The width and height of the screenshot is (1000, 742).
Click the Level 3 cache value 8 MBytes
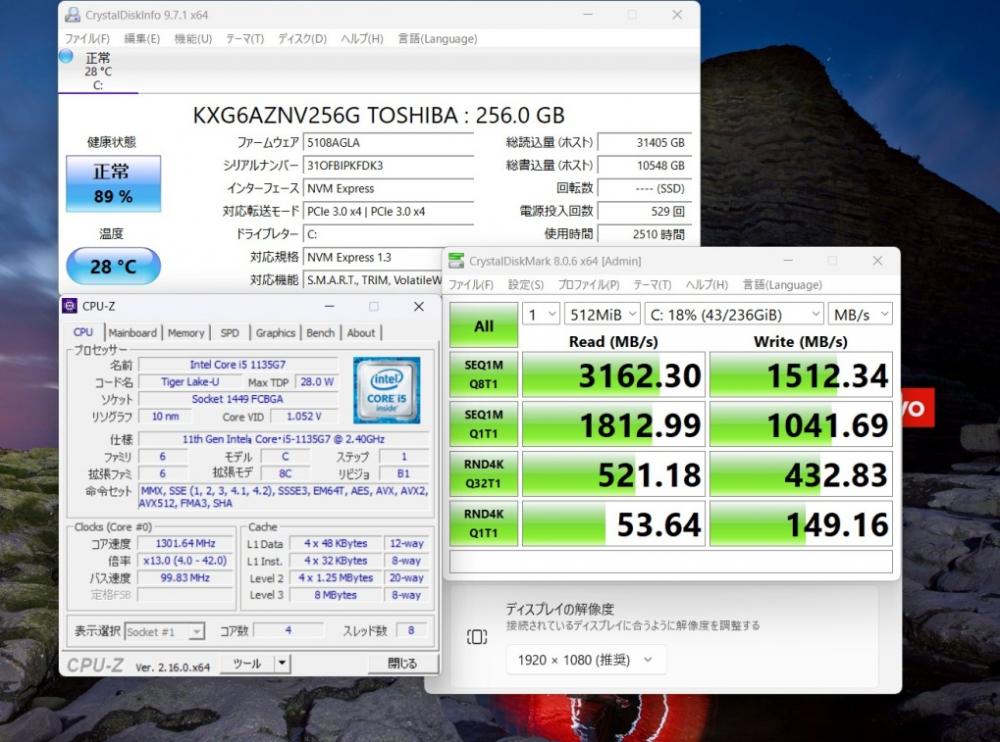(335, 595)
